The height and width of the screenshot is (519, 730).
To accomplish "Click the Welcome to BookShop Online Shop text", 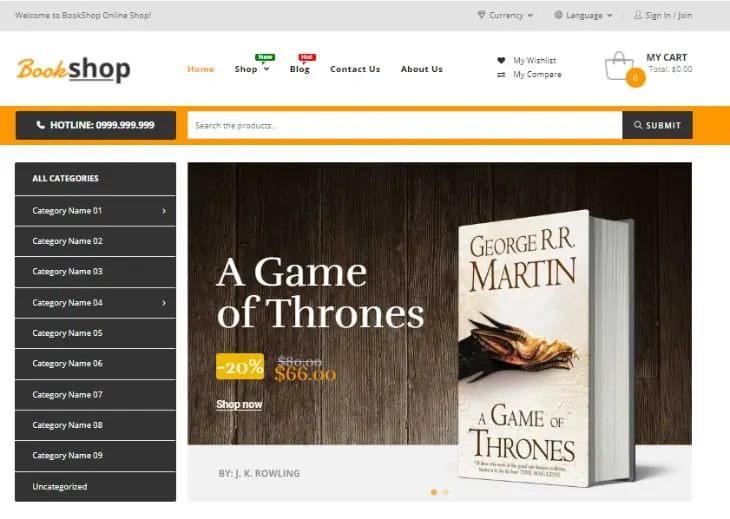I will pyautogui.click(x=83, y=15).
